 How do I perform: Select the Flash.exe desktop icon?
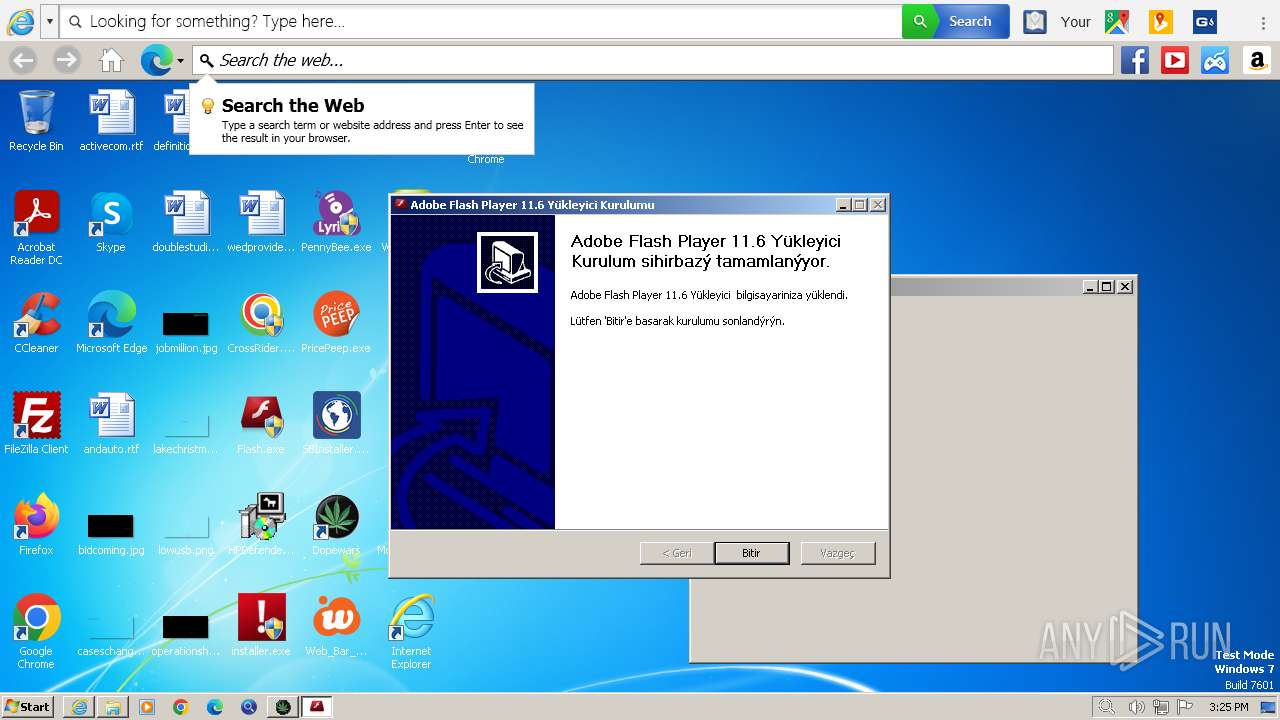point(261,424)
